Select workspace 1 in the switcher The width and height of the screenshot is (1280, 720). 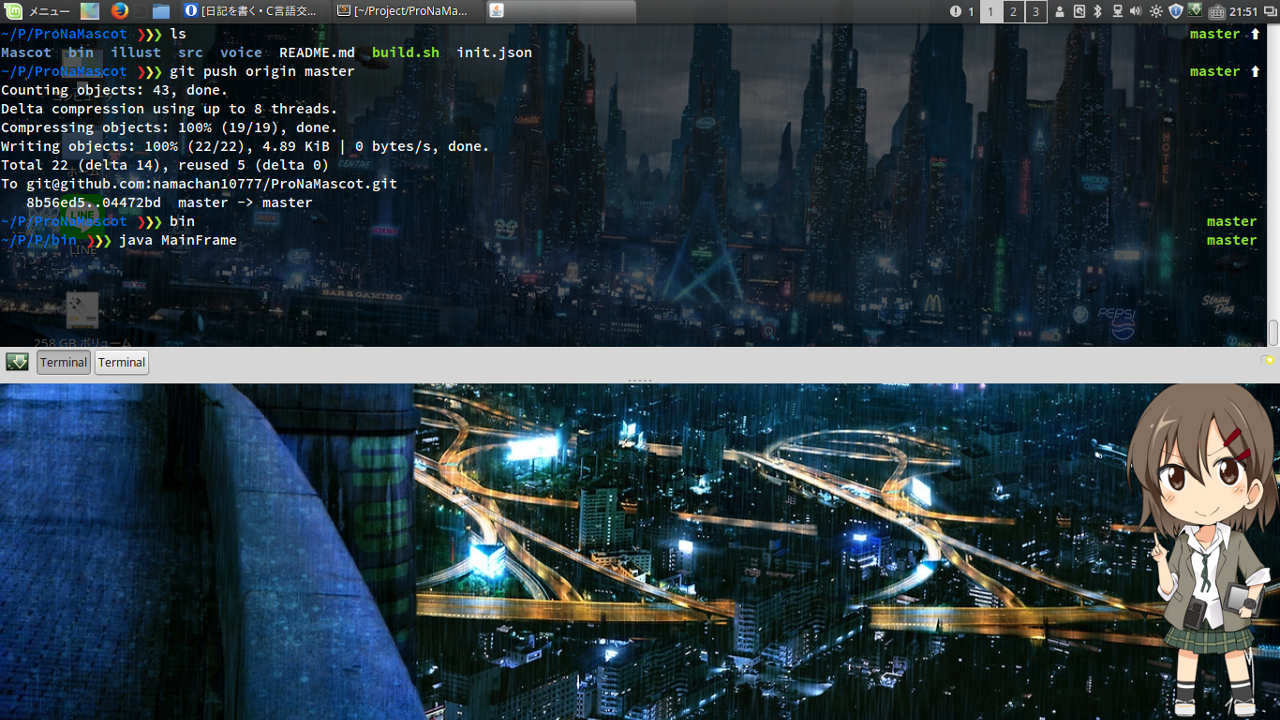[990, 12]
